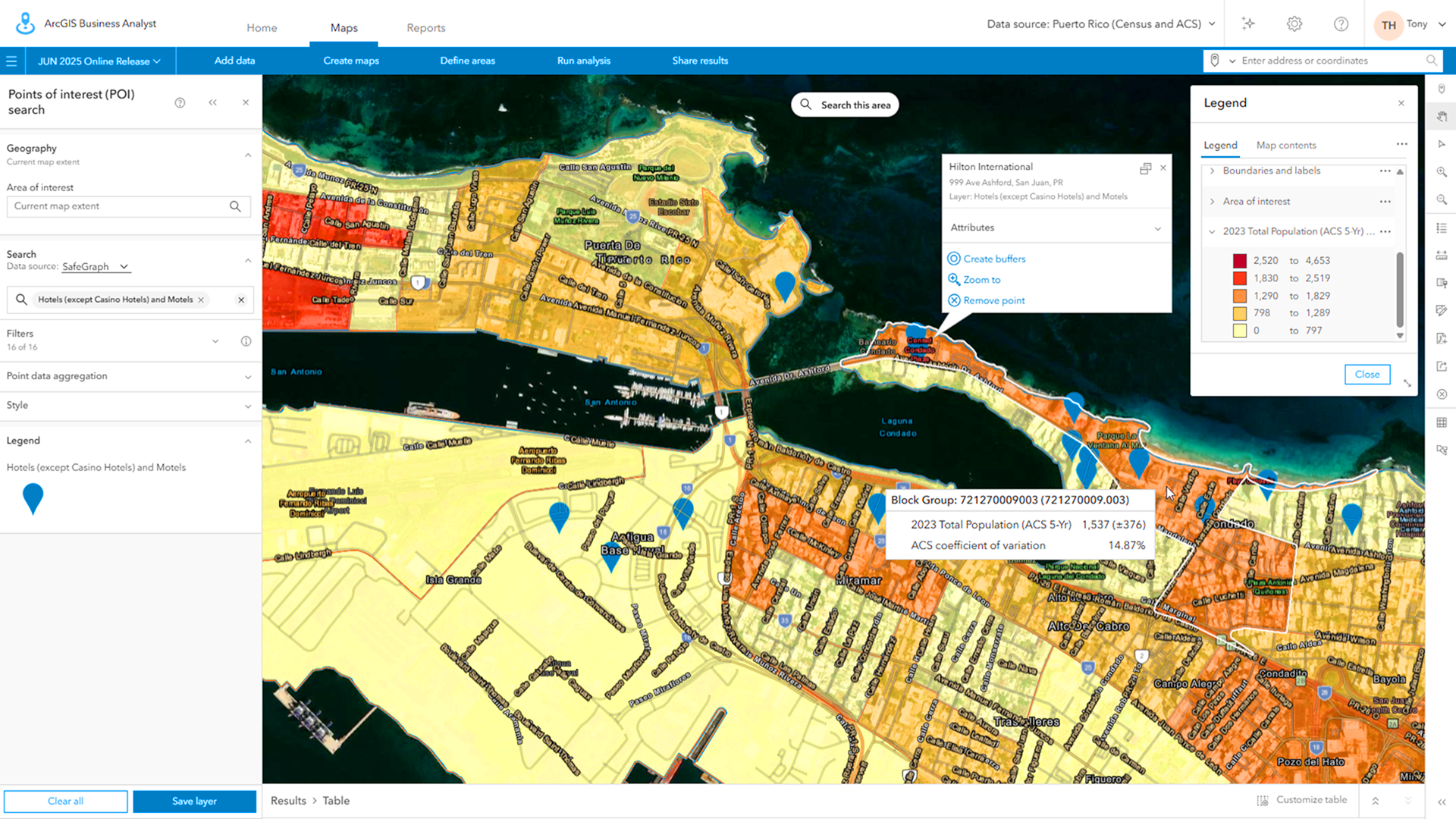
Task: Expand the Point data aggregation section
Action: pos(247,377)
